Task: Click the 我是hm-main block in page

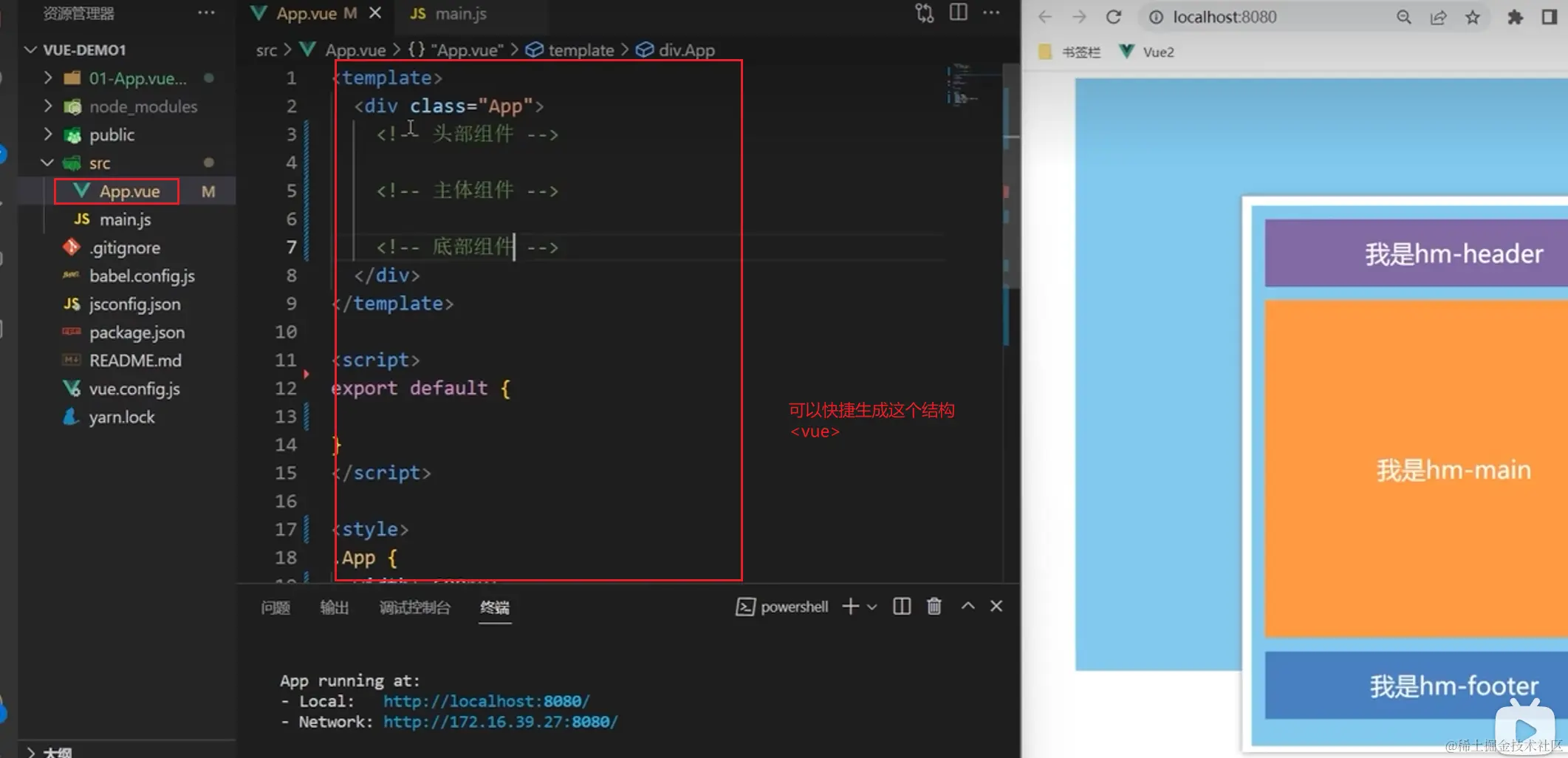Action: (x=1416, y=469)
